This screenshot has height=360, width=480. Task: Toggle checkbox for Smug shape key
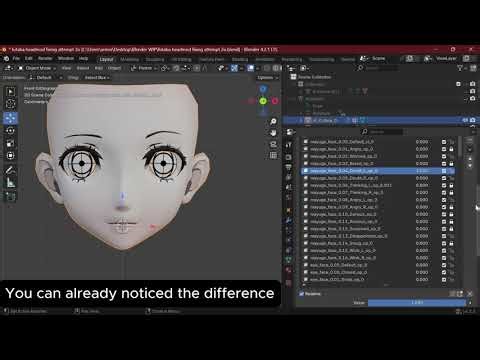click(x=444, y=243)
